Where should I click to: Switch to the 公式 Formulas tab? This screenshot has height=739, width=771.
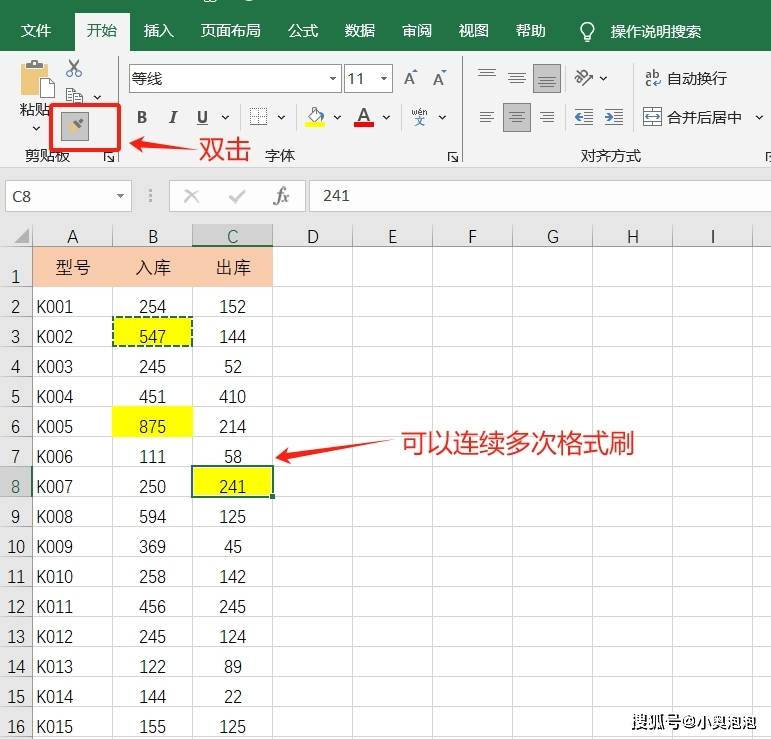tap(303, 31)
